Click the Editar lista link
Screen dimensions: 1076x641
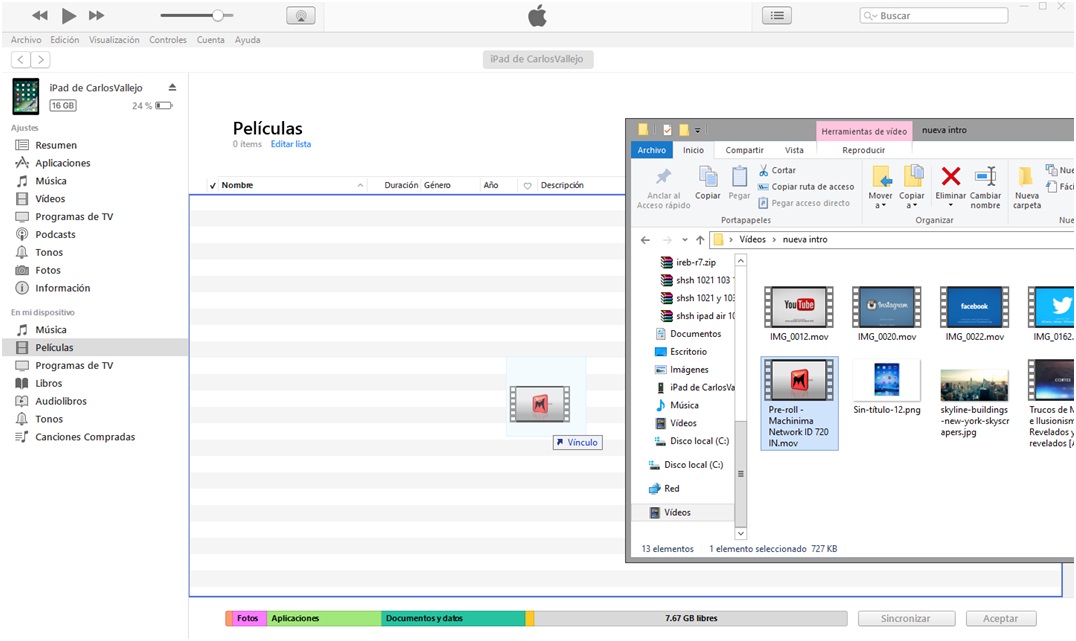290,144
